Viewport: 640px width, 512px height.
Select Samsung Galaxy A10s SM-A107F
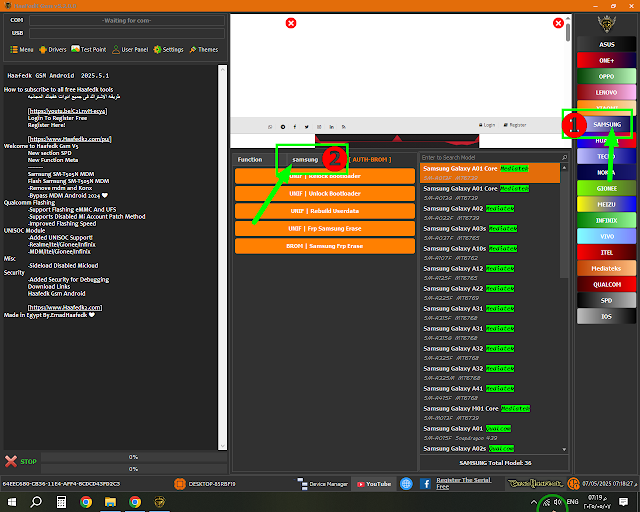[490, 253]
